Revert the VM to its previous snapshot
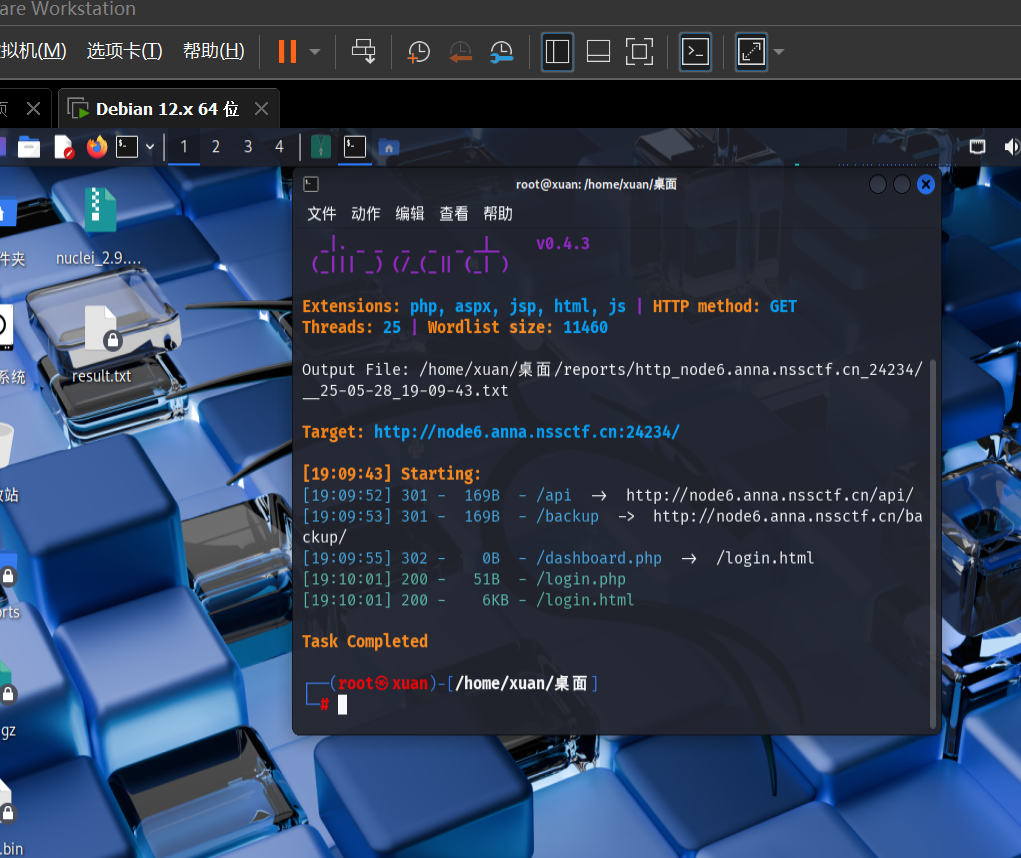The image size is (1021, 858). coord(460,52)
